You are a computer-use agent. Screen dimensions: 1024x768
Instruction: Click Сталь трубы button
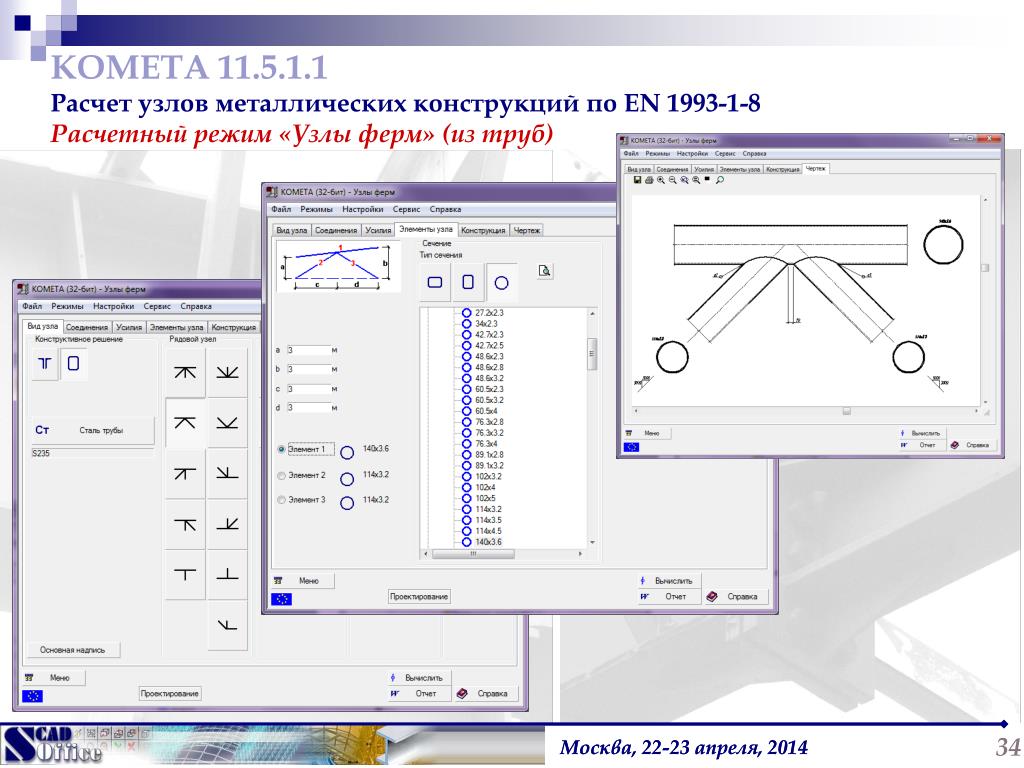tap(93, 430)
